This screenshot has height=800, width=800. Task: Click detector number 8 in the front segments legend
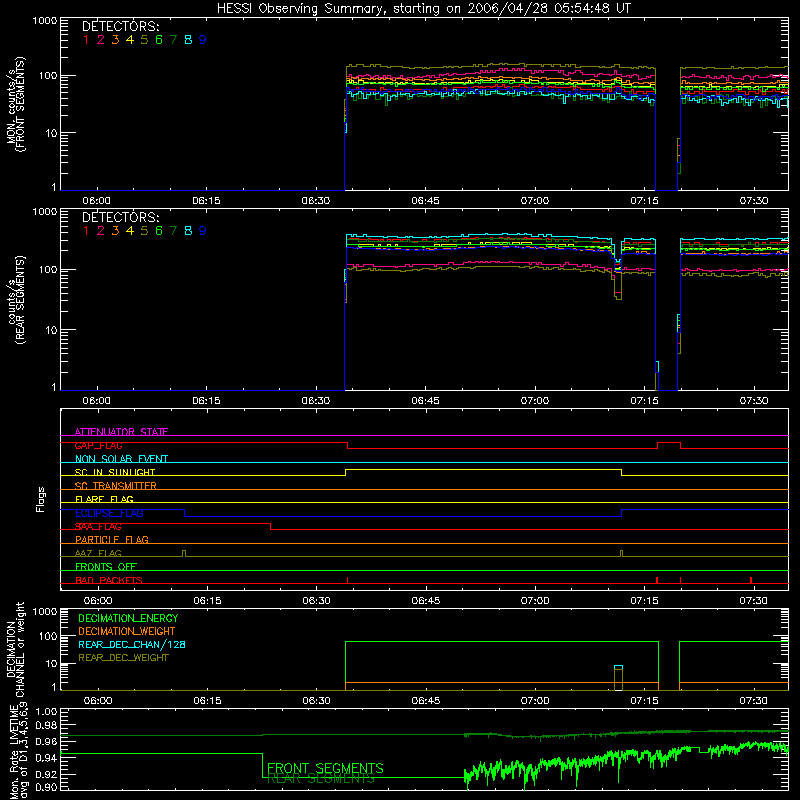[x=188, y=40]
